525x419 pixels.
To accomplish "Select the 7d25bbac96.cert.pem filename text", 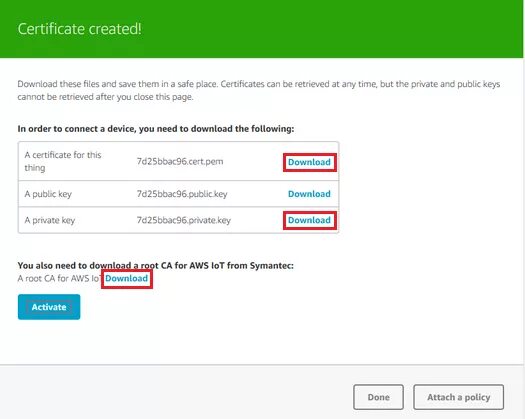I will (180, 161).
